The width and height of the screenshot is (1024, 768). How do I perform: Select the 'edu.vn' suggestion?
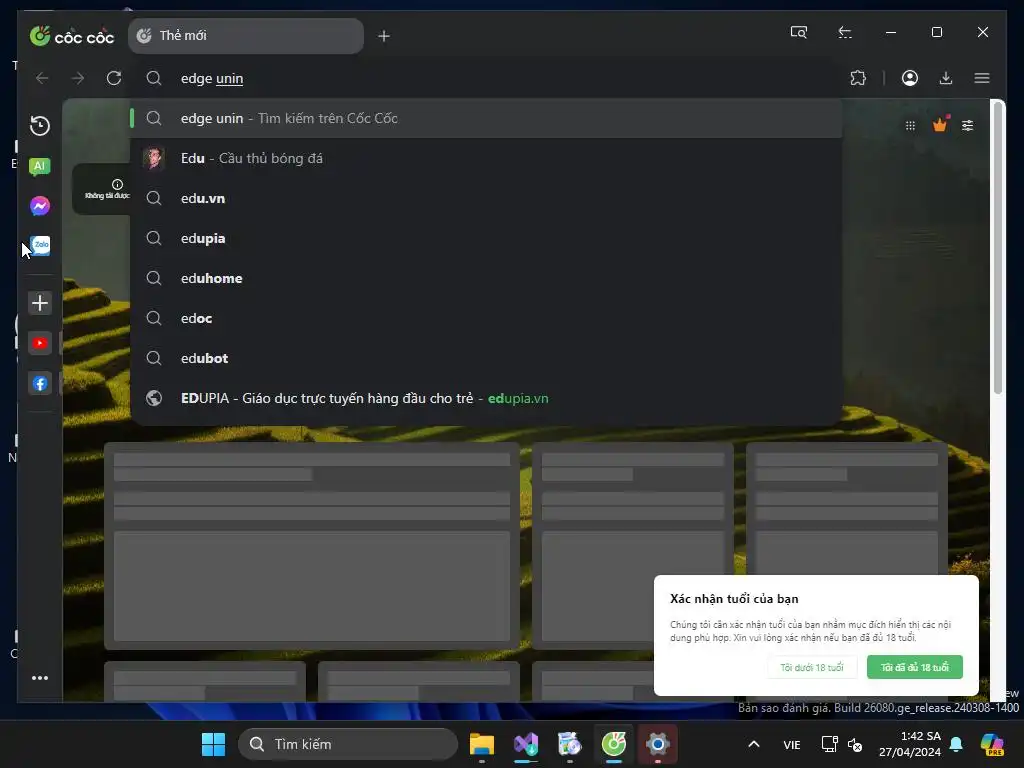(x=486, y=199)
